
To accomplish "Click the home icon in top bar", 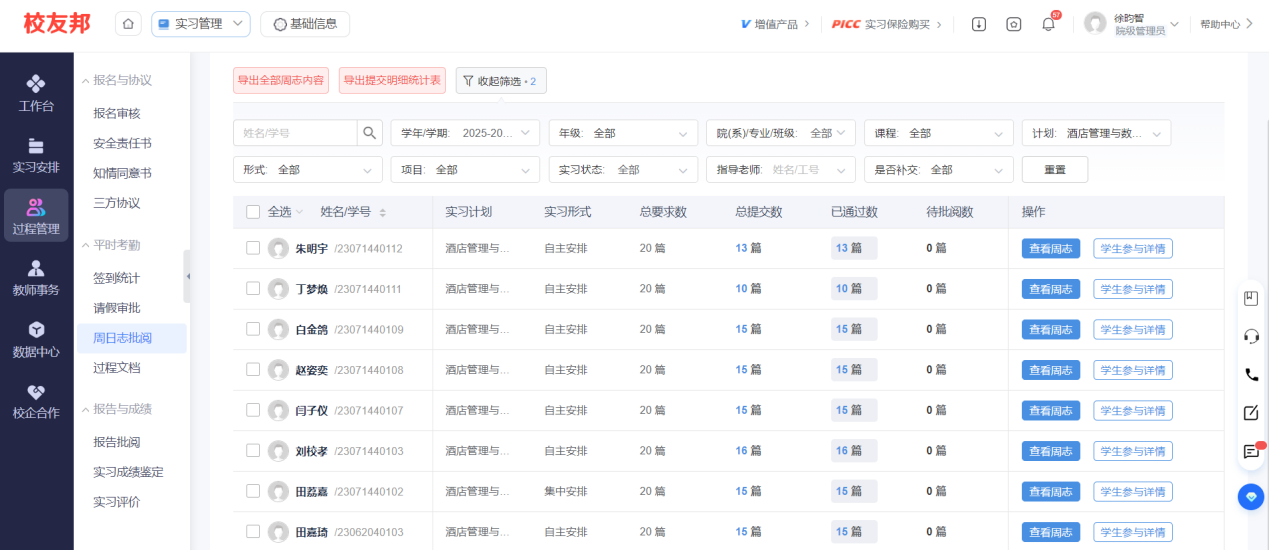I will click(128, 24).
